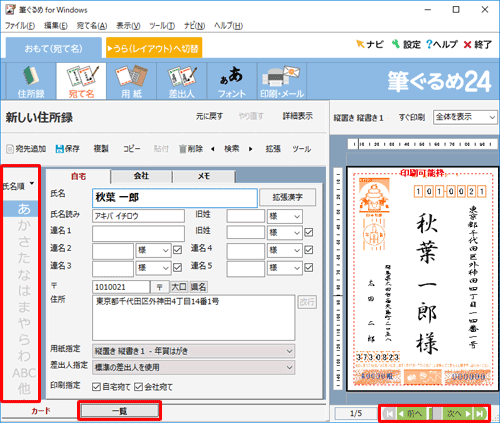Select ABC in kana index
This screenshot has height=423, width=500.
24,372
